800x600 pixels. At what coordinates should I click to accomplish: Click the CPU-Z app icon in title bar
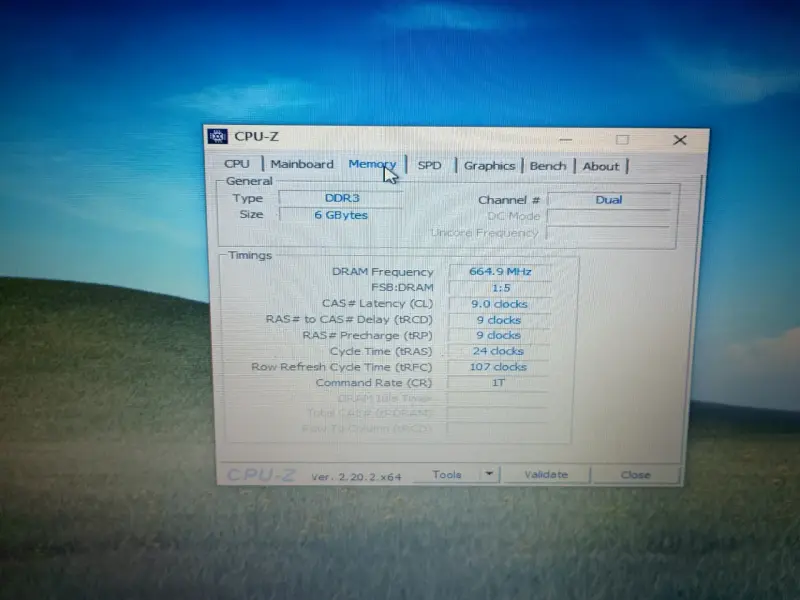pos(218,136)
